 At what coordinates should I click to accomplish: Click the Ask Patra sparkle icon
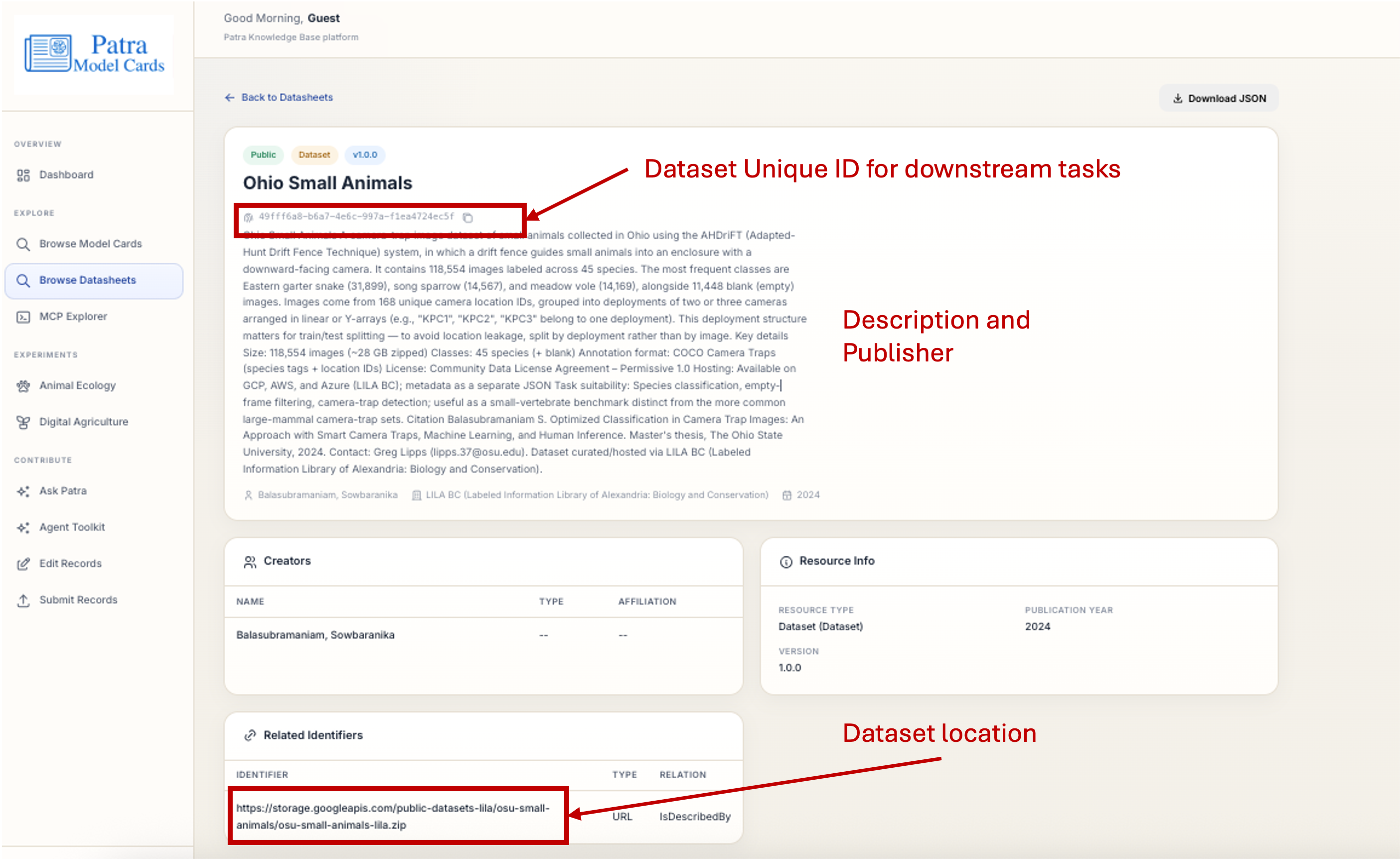[23, 491]
